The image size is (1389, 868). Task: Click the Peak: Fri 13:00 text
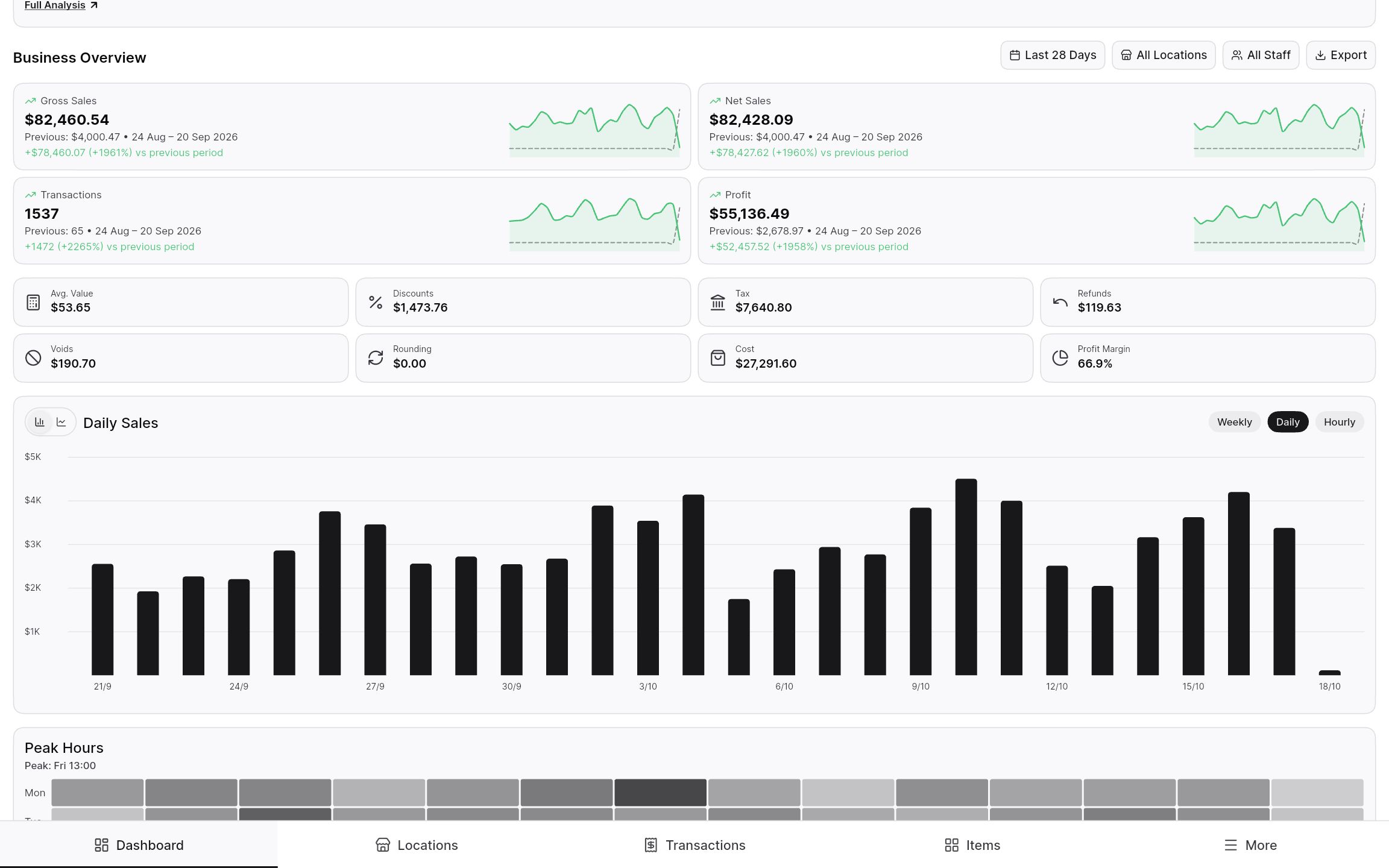coord(60,766)
